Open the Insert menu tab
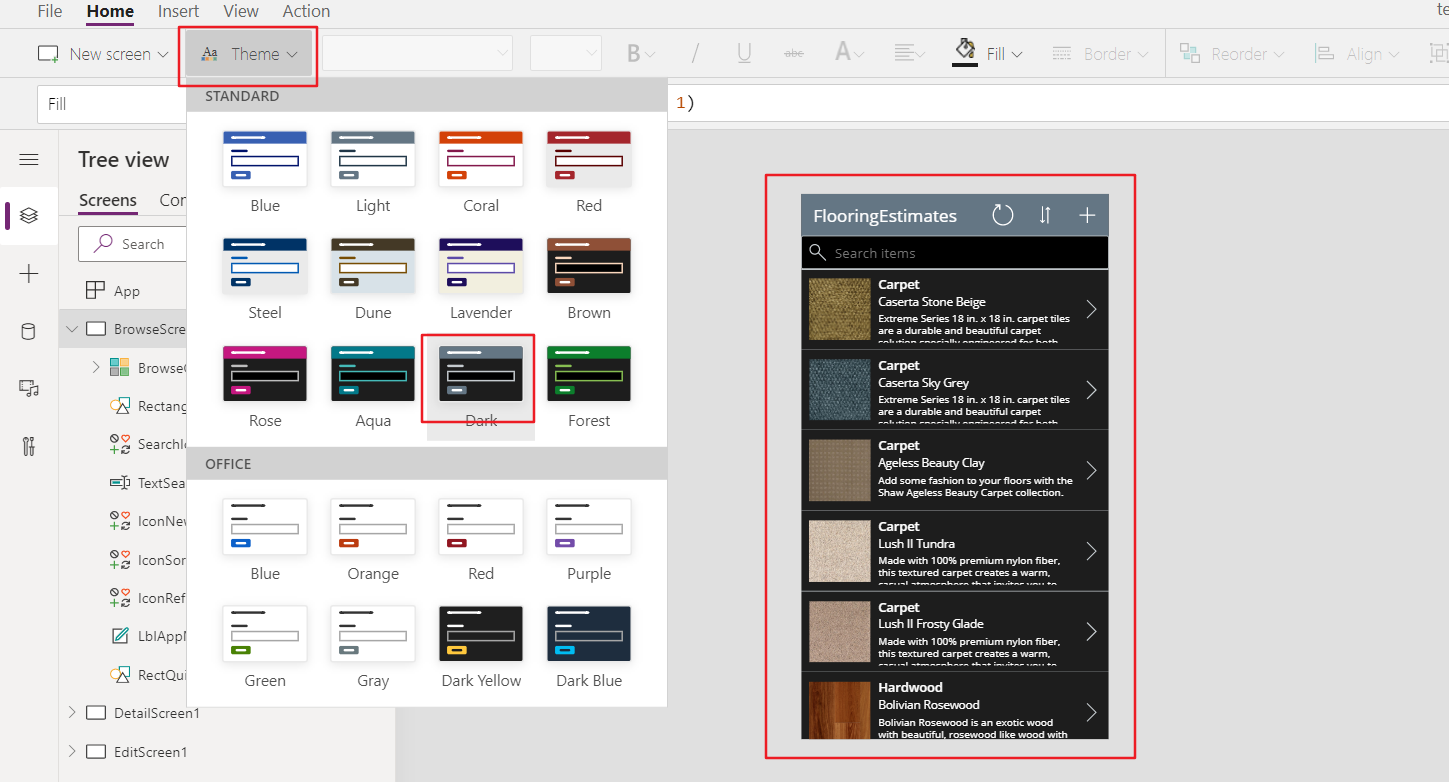 coord(178,11)
